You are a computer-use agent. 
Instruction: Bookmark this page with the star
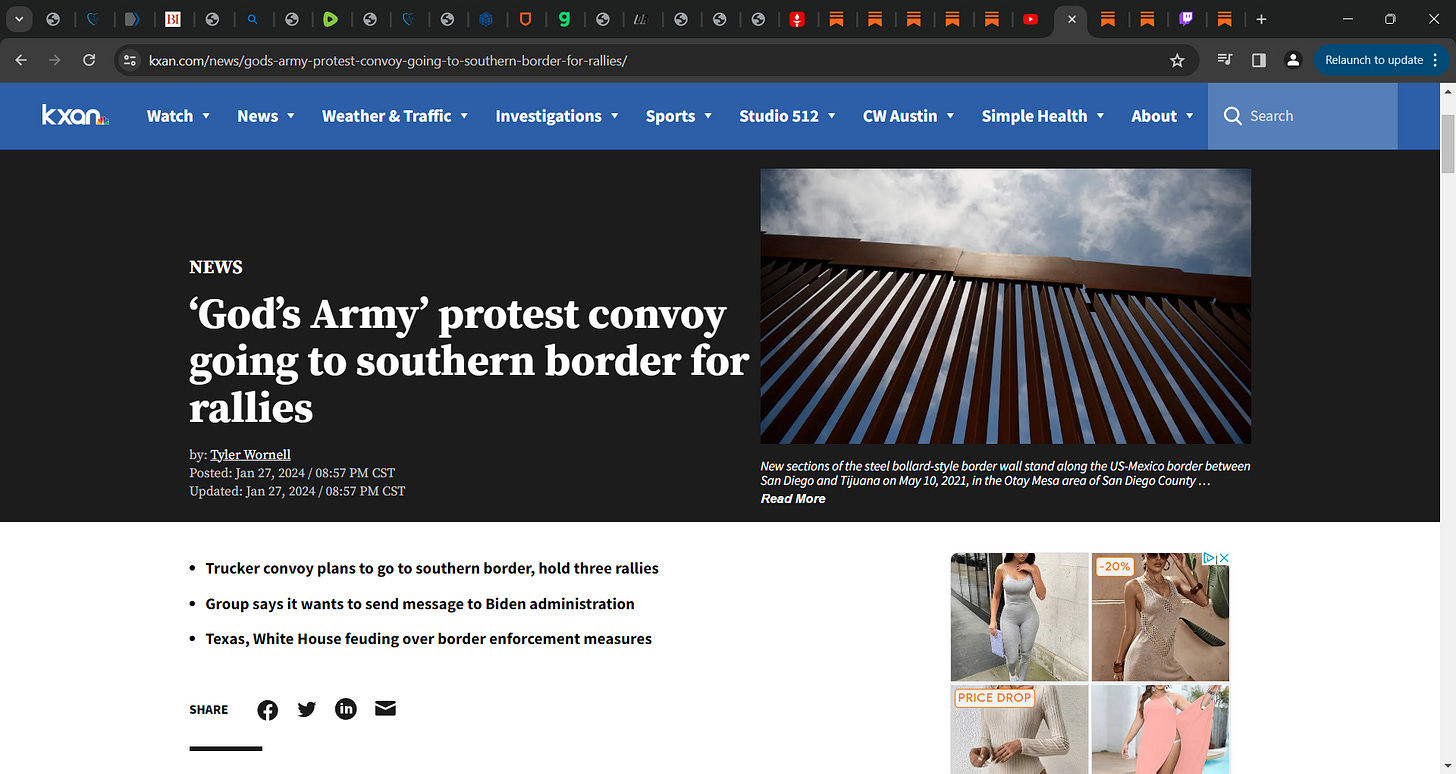pyautogui.click(x=1177, y=60)
